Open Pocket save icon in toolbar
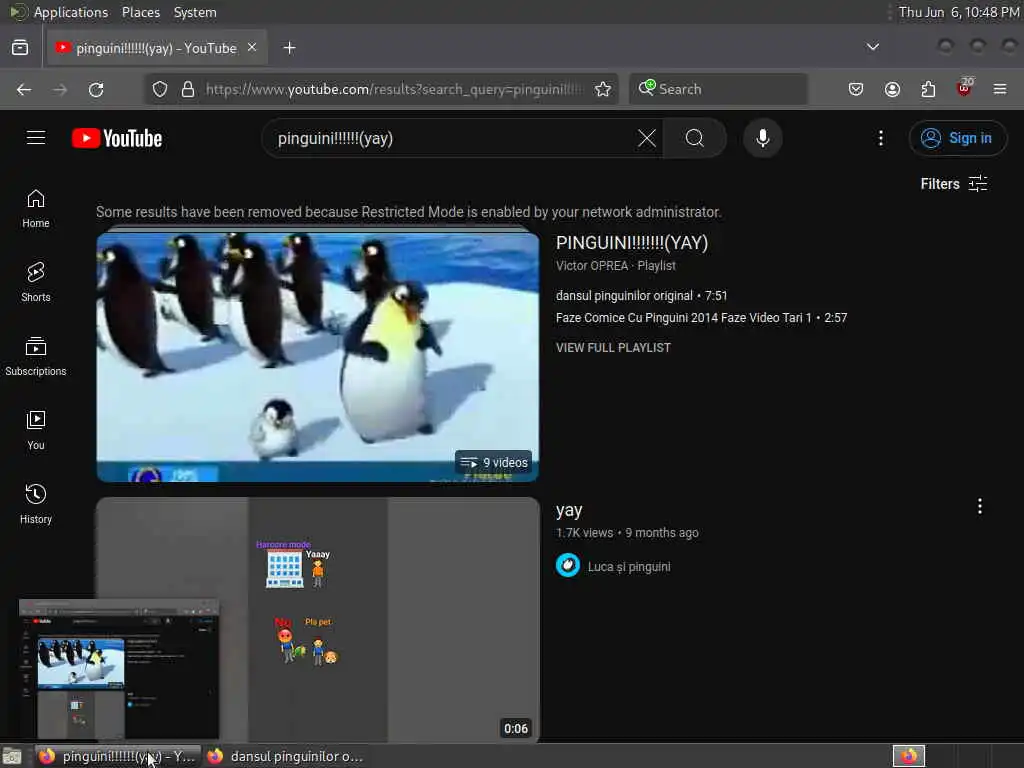This screenshot has width=1024, height=768. tap(856, 89)
